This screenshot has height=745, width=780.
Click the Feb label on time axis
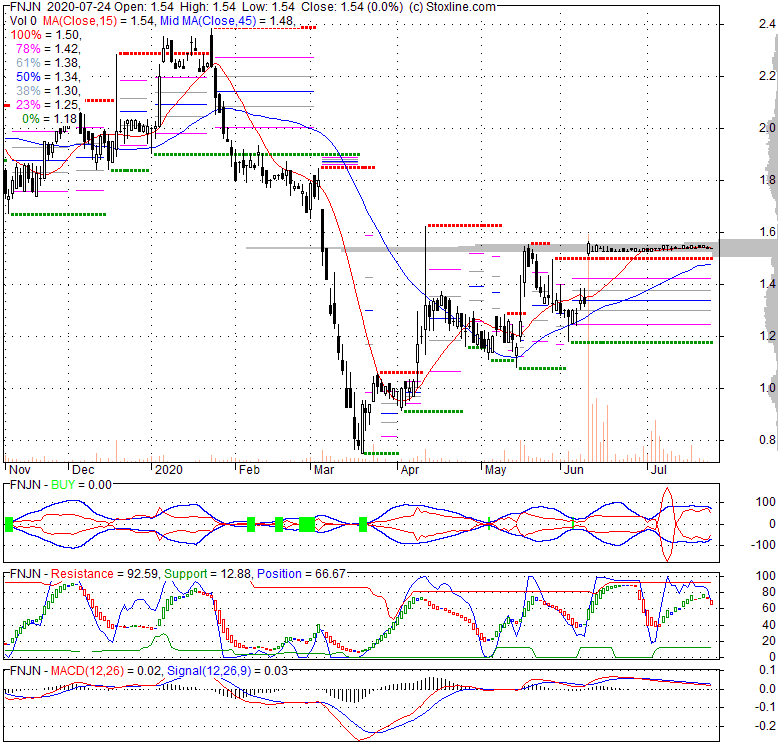click(249, 470)
